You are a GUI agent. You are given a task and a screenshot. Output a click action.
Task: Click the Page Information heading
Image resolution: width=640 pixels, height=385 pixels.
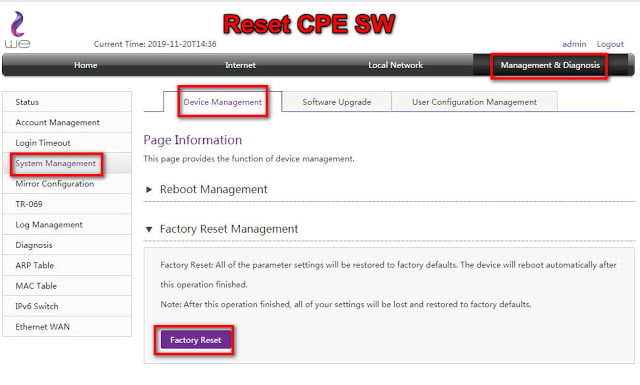coord(193,140)
